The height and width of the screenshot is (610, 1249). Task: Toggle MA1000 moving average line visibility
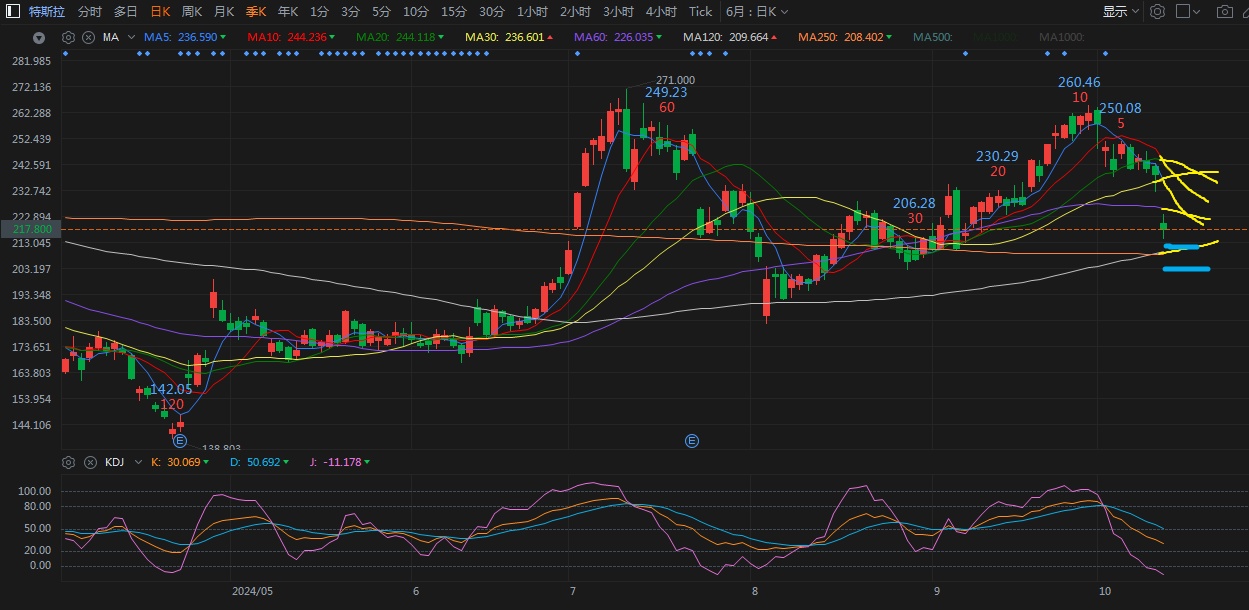point(1061,37)
